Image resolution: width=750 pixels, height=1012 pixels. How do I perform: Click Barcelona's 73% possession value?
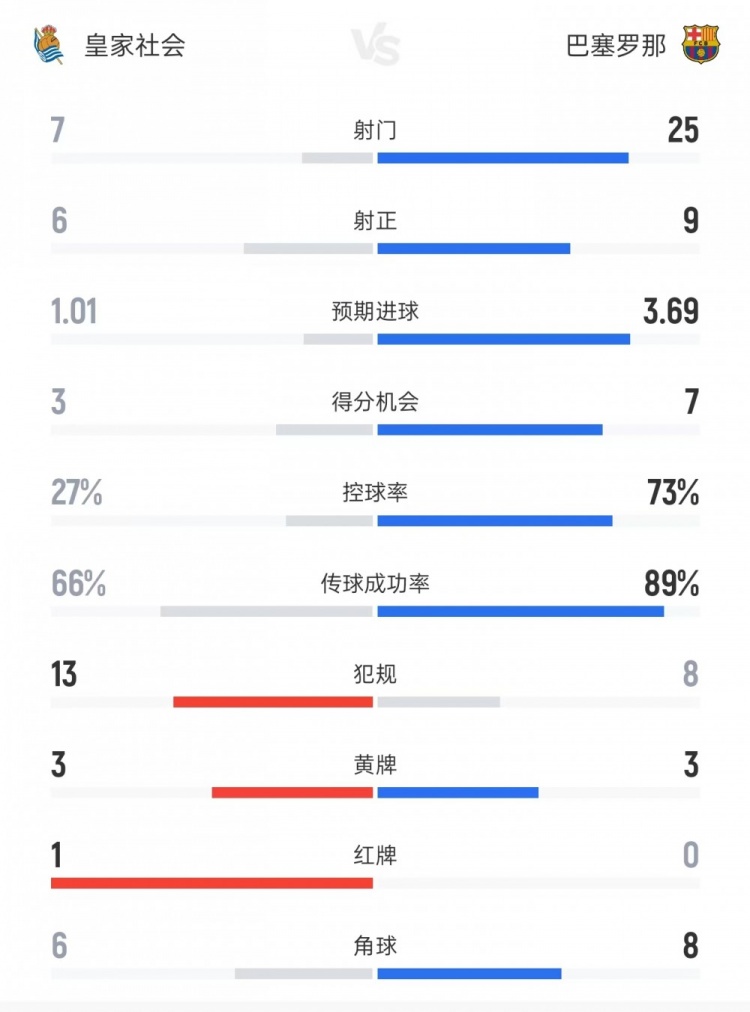673,493
